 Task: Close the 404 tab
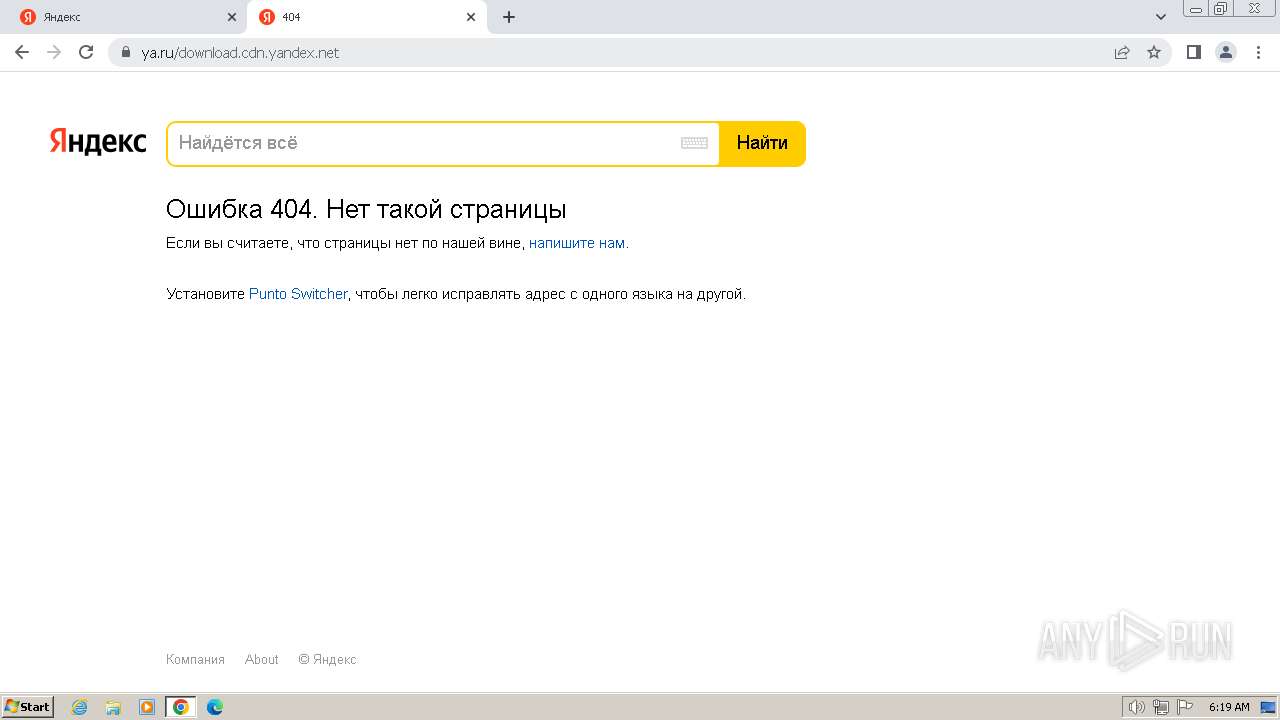(x=471, y=17)
